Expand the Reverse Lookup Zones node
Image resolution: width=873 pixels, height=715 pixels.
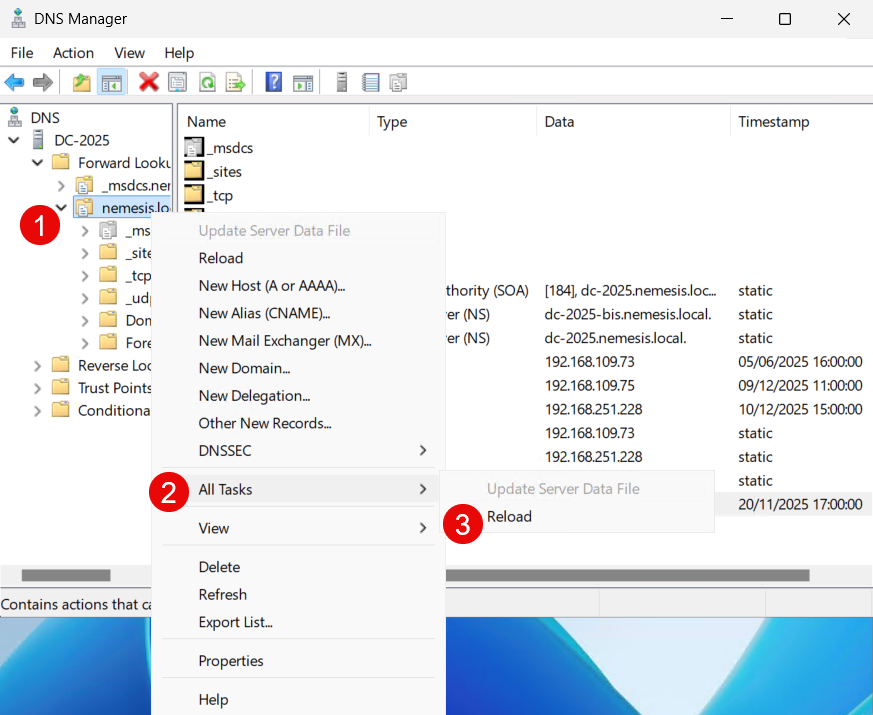point(36,366)
